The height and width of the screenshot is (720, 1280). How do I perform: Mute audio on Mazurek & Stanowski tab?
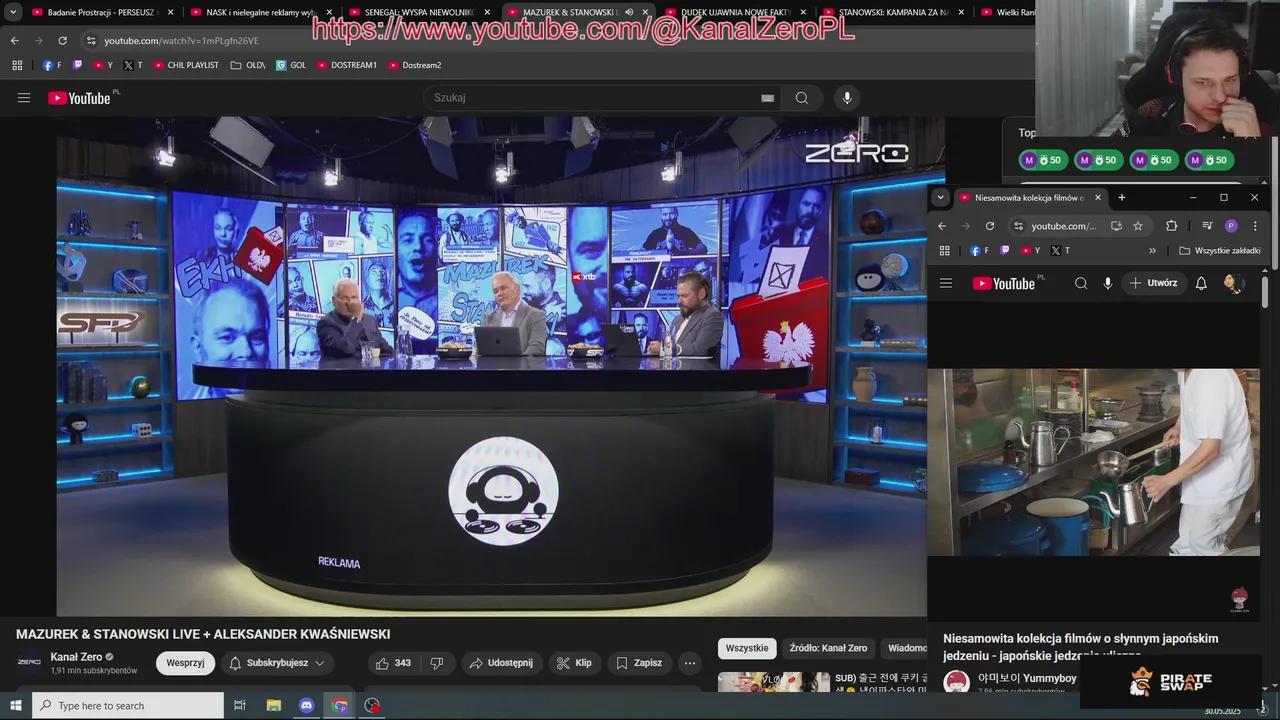pos(629,12)
